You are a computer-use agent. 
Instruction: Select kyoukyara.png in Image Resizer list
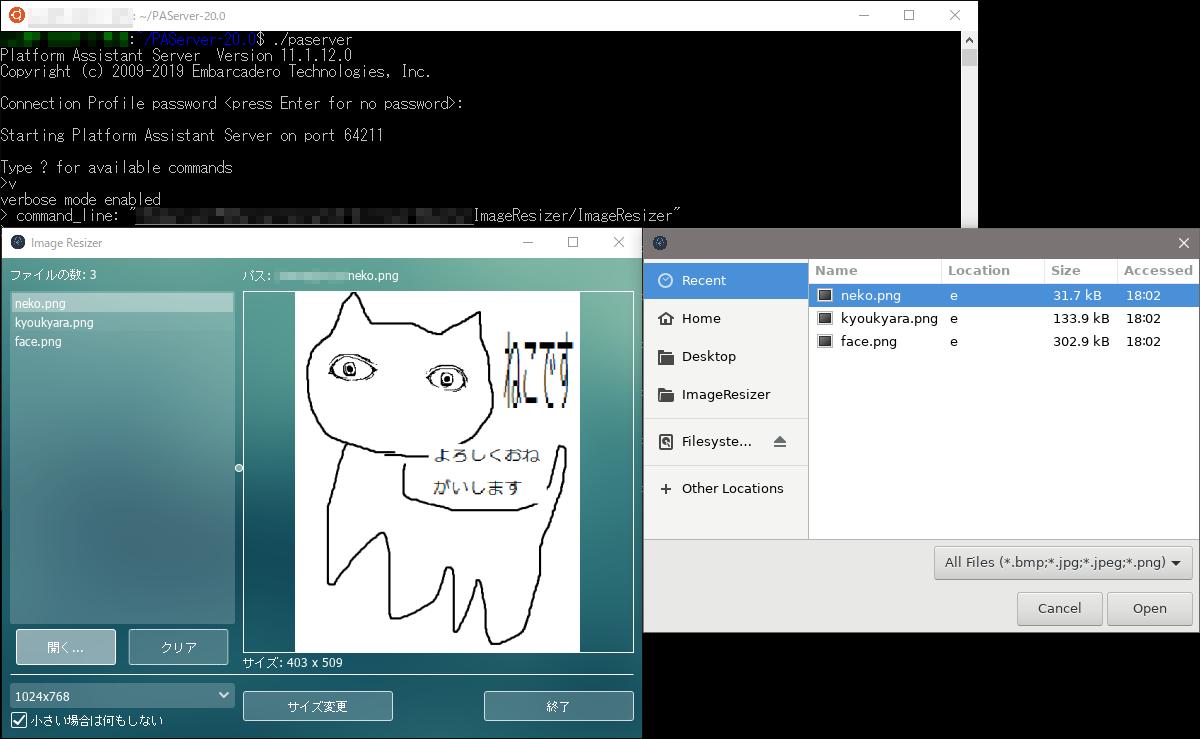[122, 322]
